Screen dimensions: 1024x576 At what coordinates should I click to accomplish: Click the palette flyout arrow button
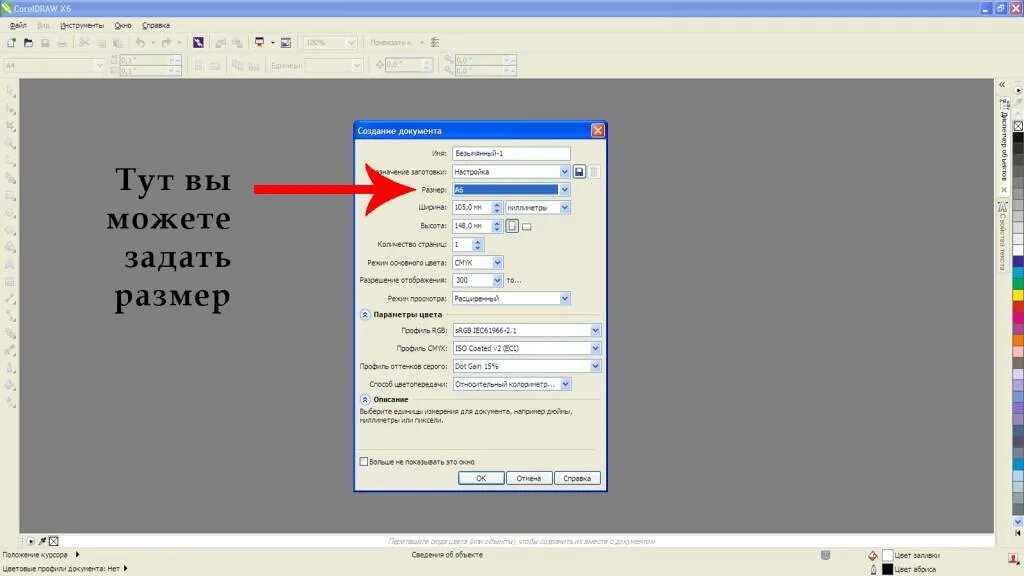pos(1018,90)
